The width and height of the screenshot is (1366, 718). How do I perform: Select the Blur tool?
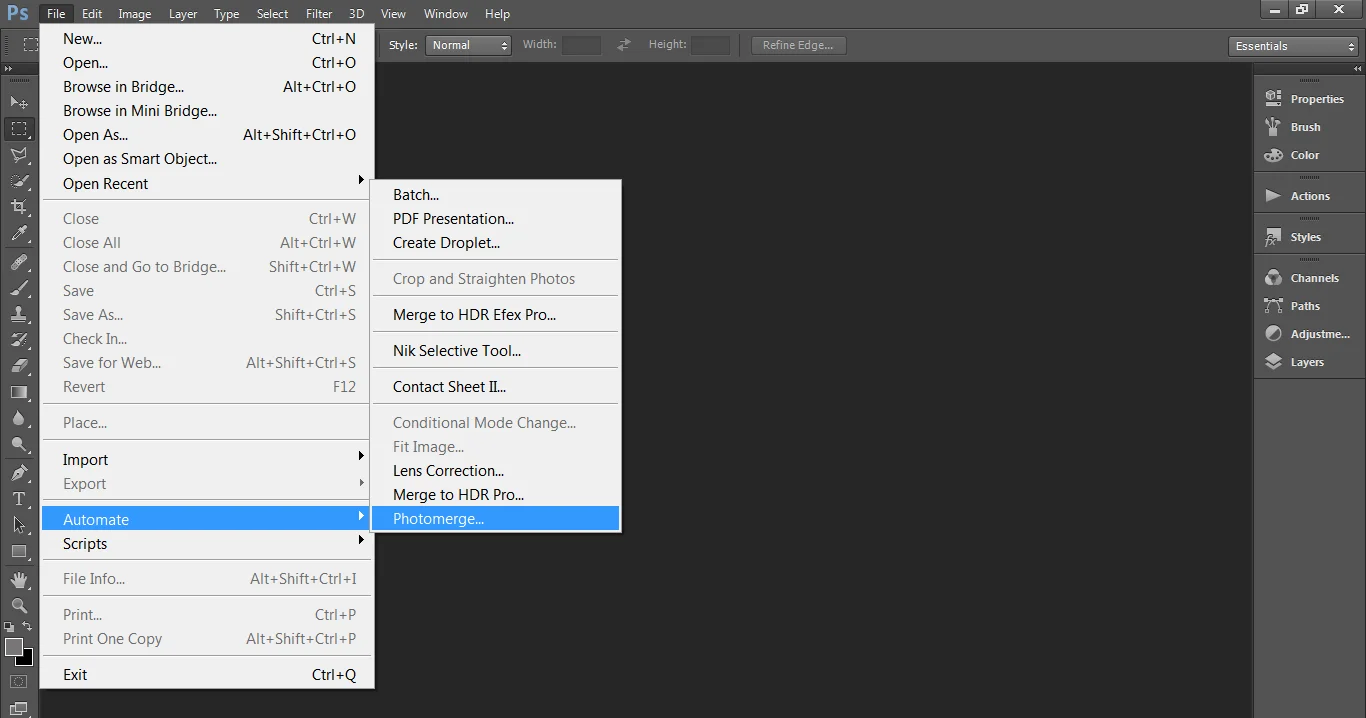pos(19,419)
